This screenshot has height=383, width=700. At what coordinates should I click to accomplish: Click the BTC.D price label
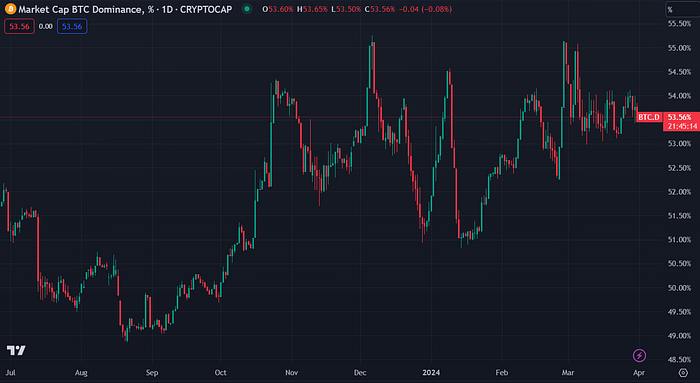[x=649, y=117]
